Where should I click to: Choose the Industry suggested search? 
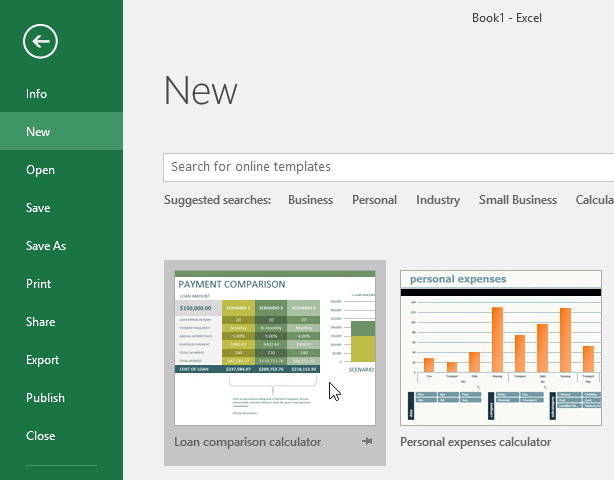(438, 200)
